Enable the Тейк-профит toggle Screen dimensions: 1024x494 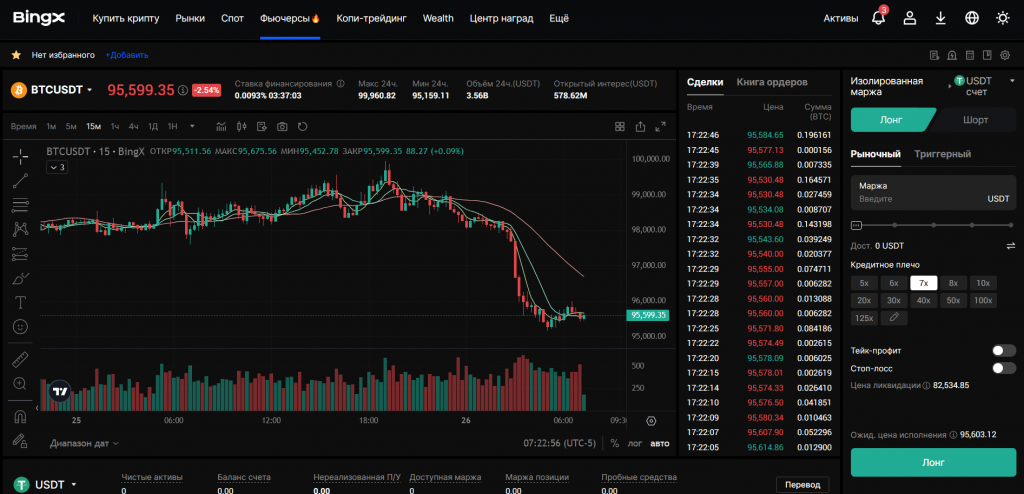click(x=1003, y=351)
